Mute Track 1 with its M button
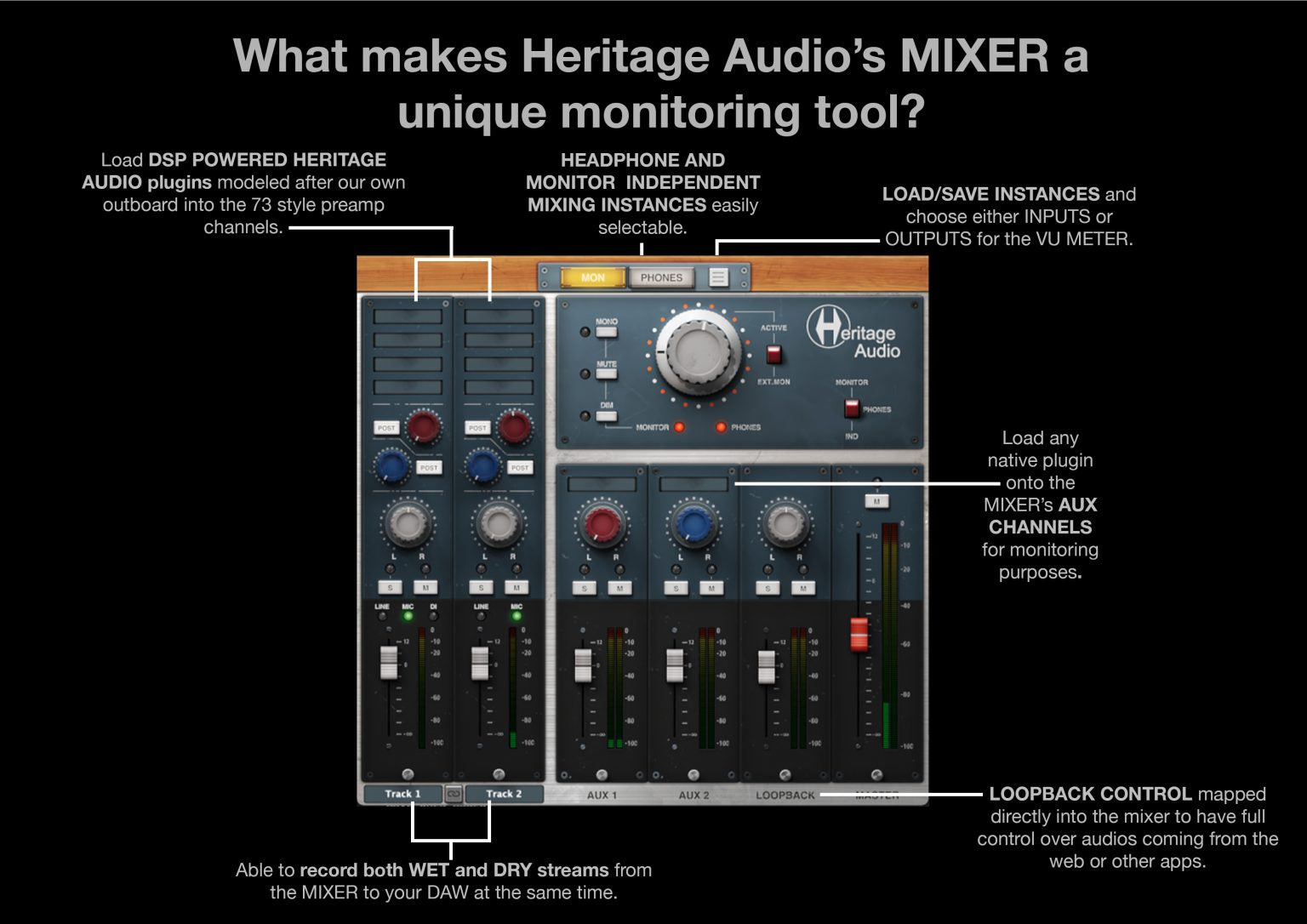The width and height of the screenshot is (1307, 924). pos(425,587)
